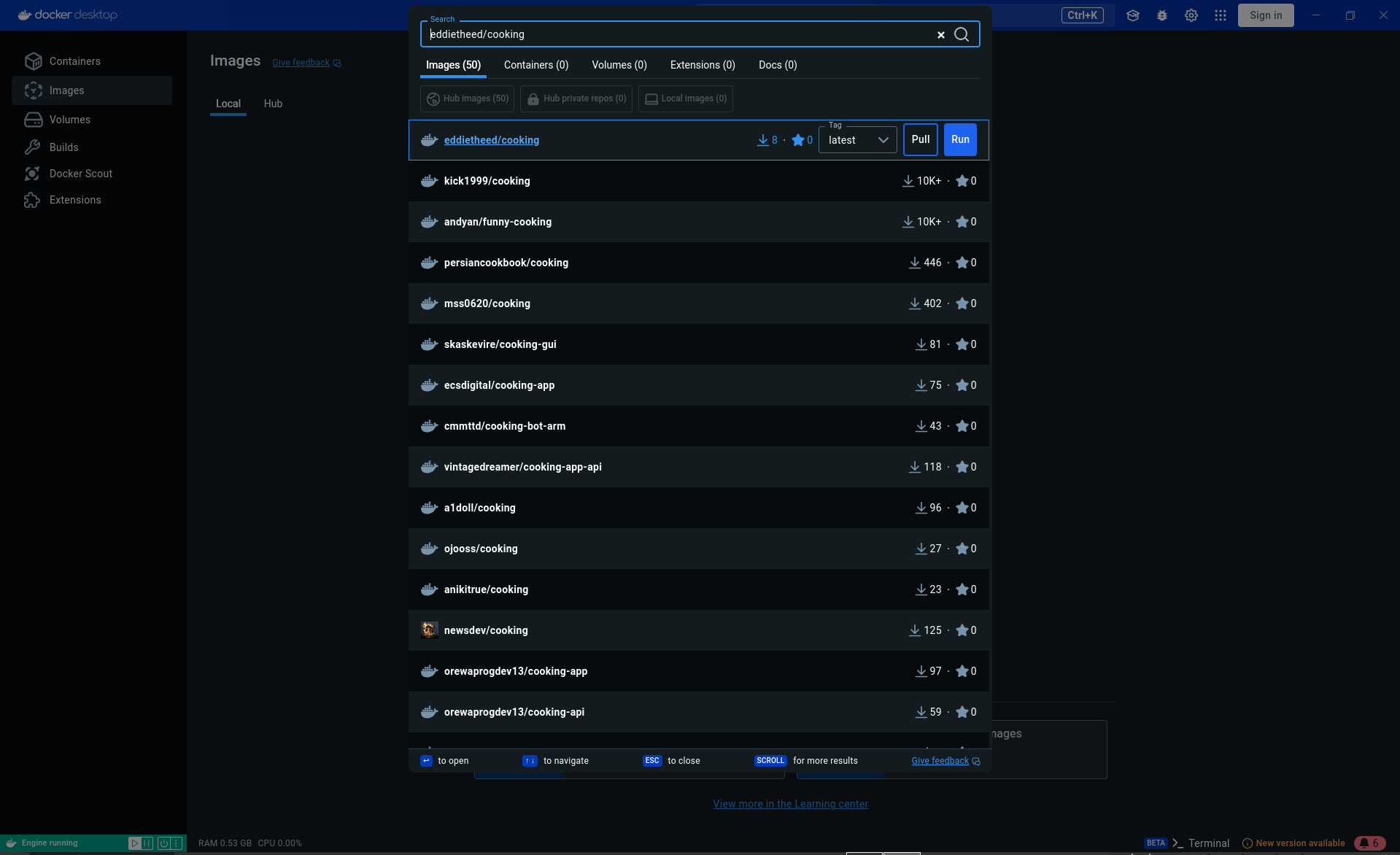This screenshot has width=1400, height=855.
Task: Click the docker desktop logo
Action: (x=67, y=15)
